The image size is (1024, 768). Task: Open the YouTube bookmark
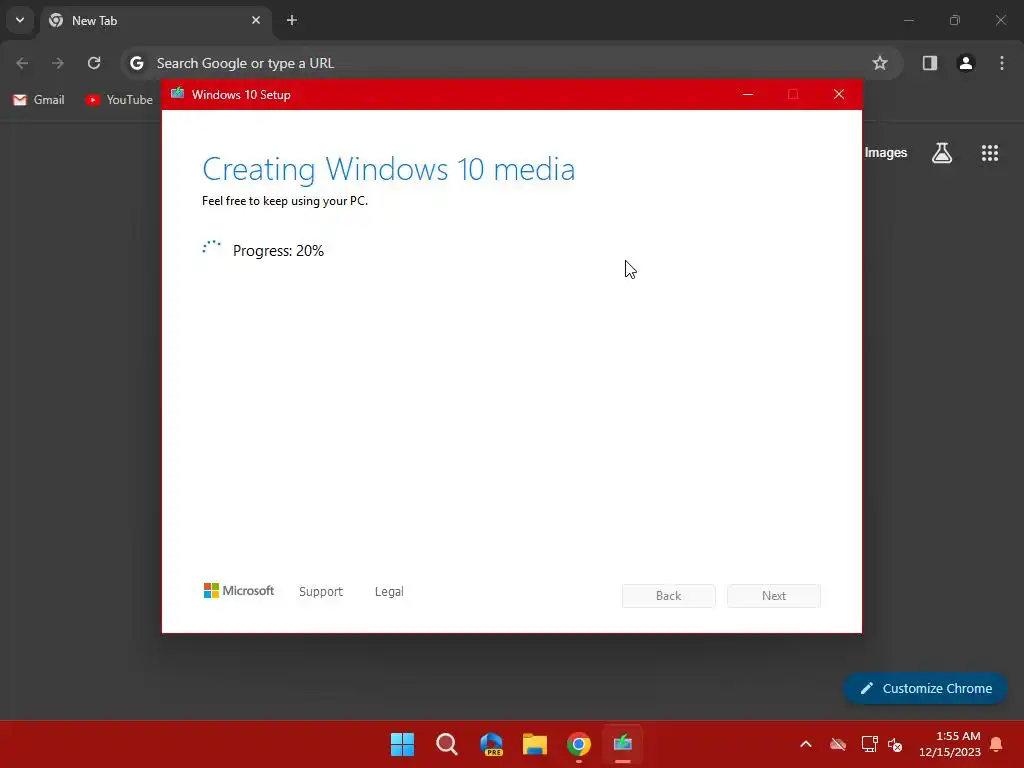point(119,100)
